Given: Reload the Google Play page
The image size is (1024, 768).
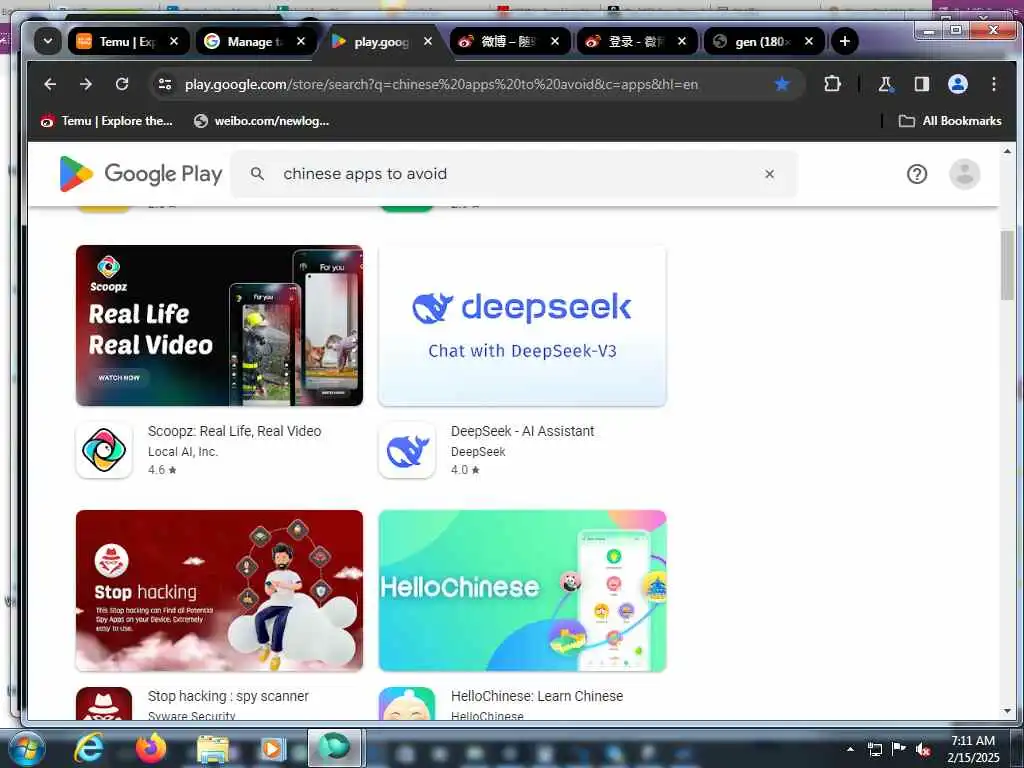Looking at the screenshot, I should click(121, 84).
